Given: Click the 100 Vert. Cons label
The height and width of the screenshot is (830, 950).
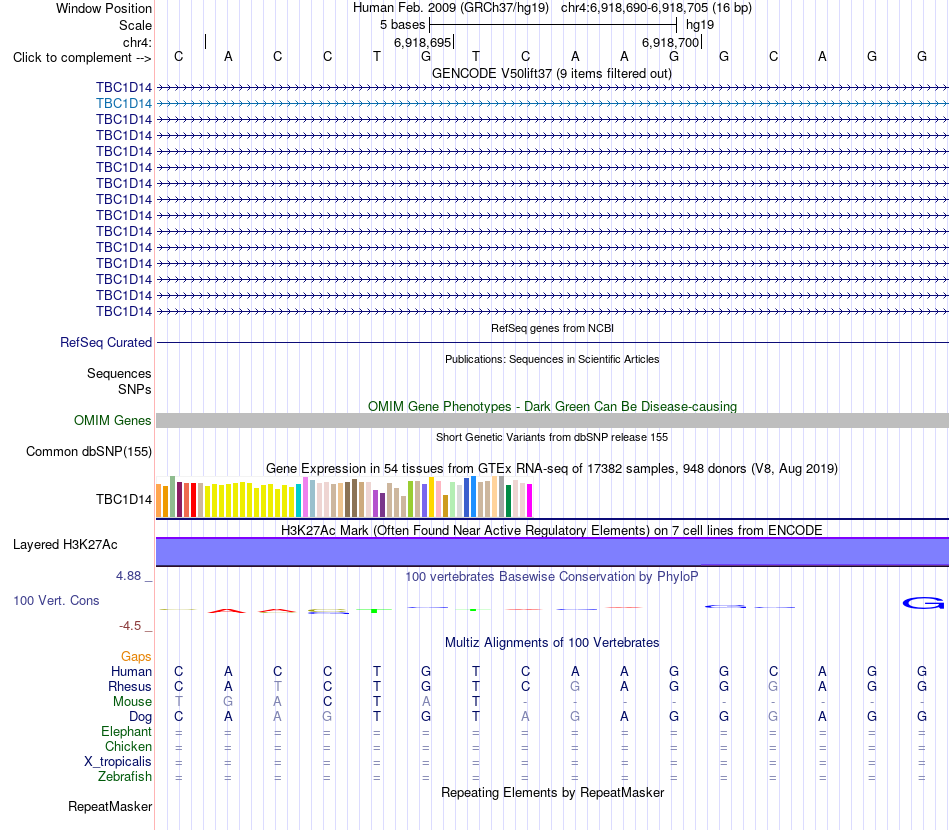Looking at the screenshot, I should [56, 600].
